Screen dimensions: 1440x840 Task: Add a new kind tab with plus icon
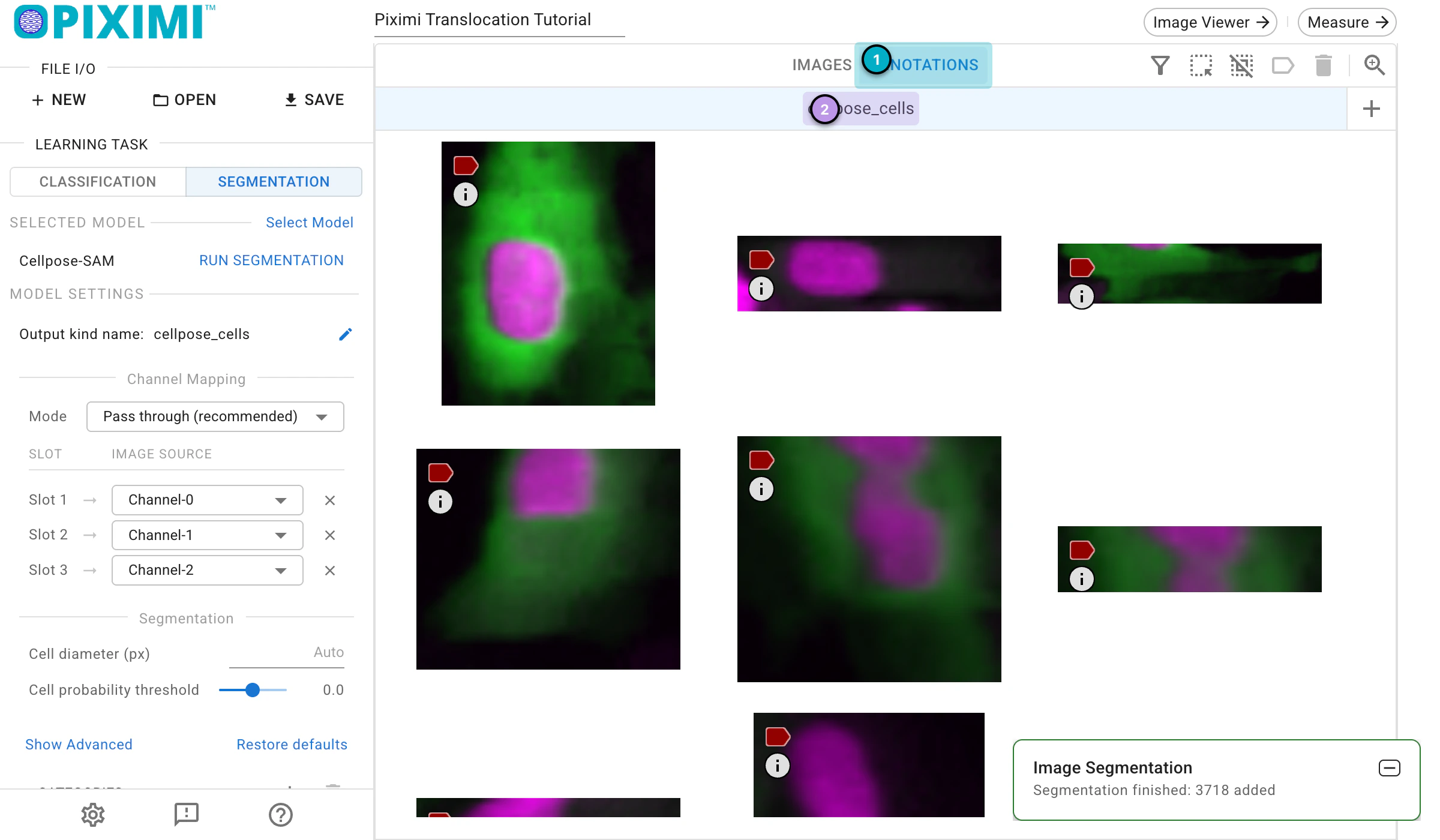[1371, 109]
